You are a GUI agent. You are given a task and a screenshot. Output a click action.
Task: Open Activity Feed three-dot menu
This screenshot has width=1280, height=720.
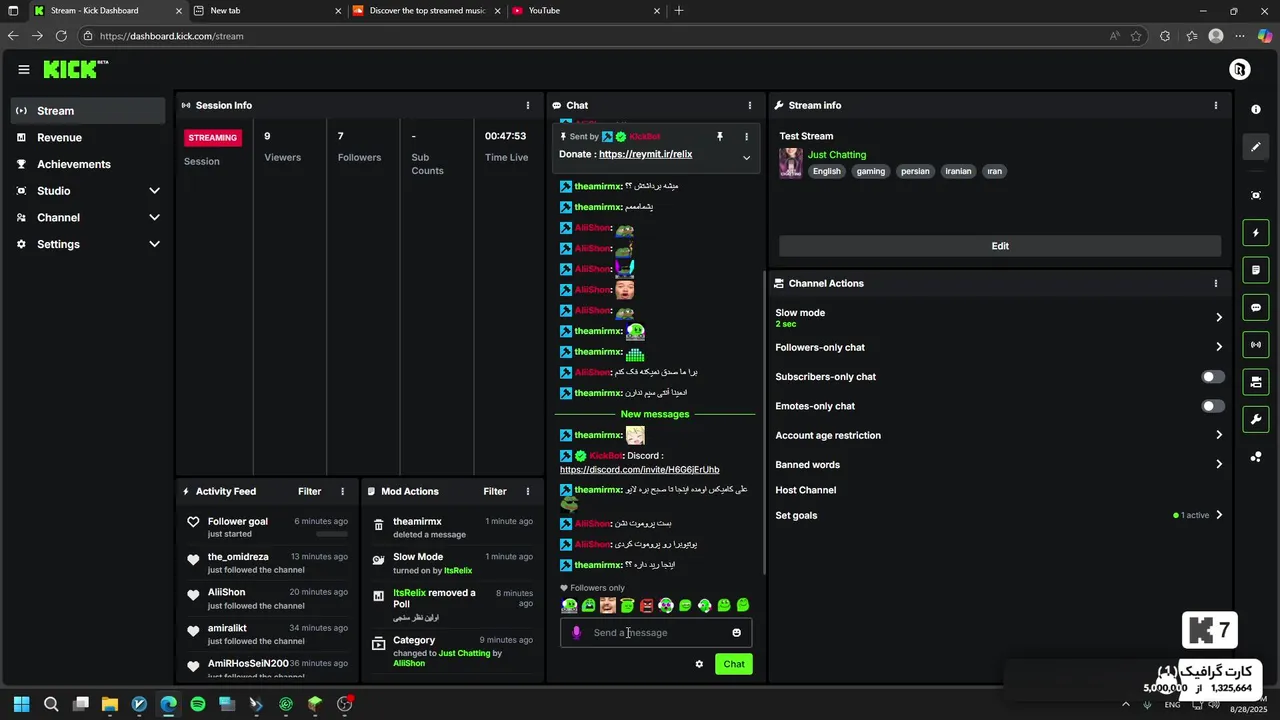[342, 491]
